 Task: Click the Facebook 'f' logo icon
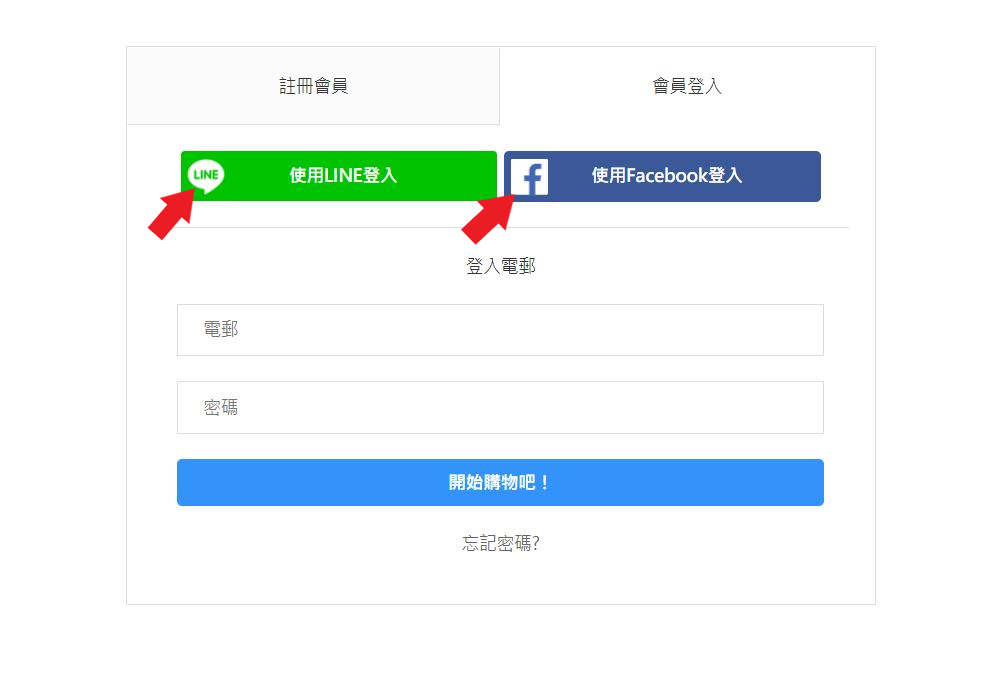529,177
